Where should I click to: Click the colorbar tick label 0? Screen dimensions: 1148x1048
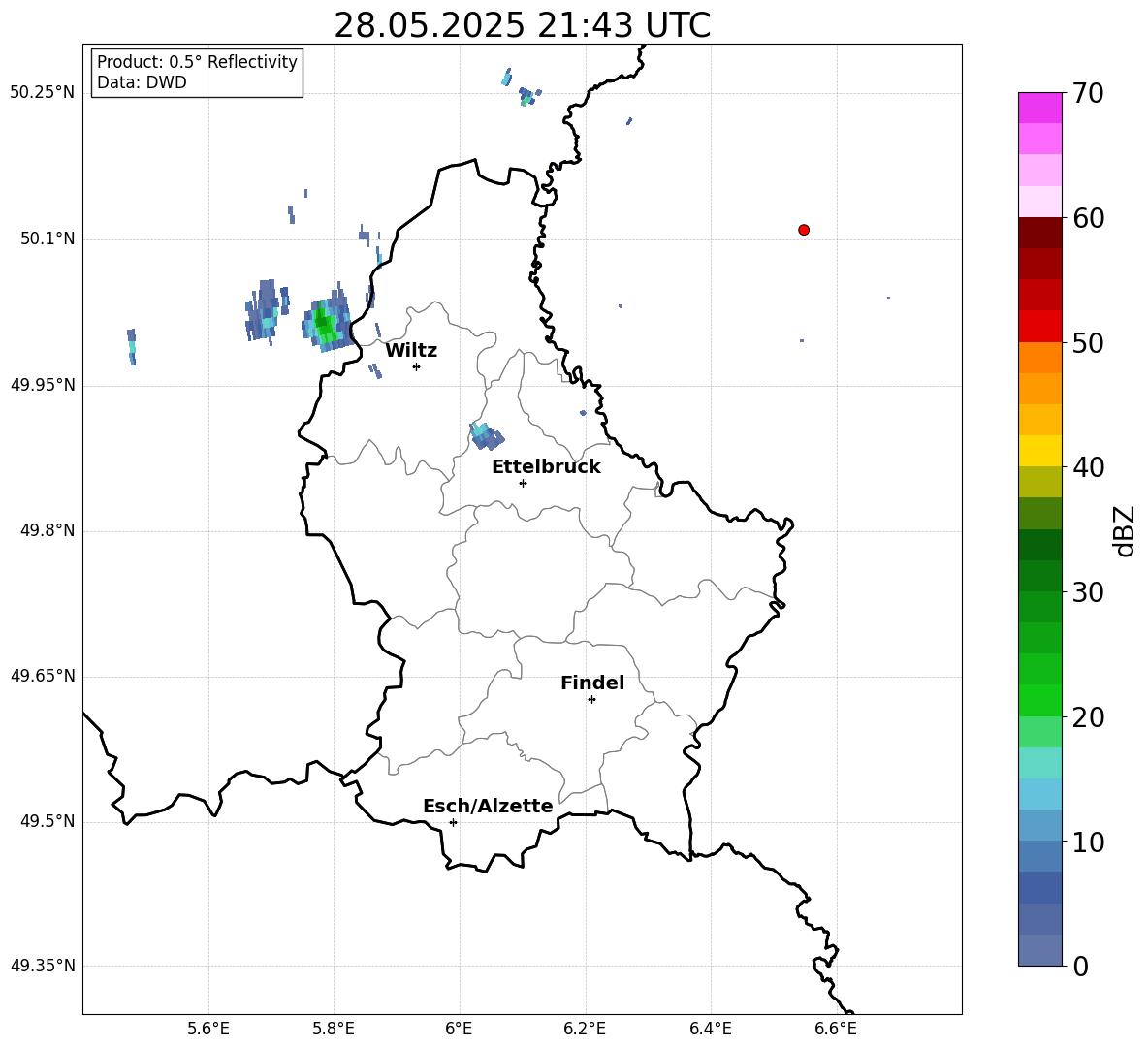1080,967
